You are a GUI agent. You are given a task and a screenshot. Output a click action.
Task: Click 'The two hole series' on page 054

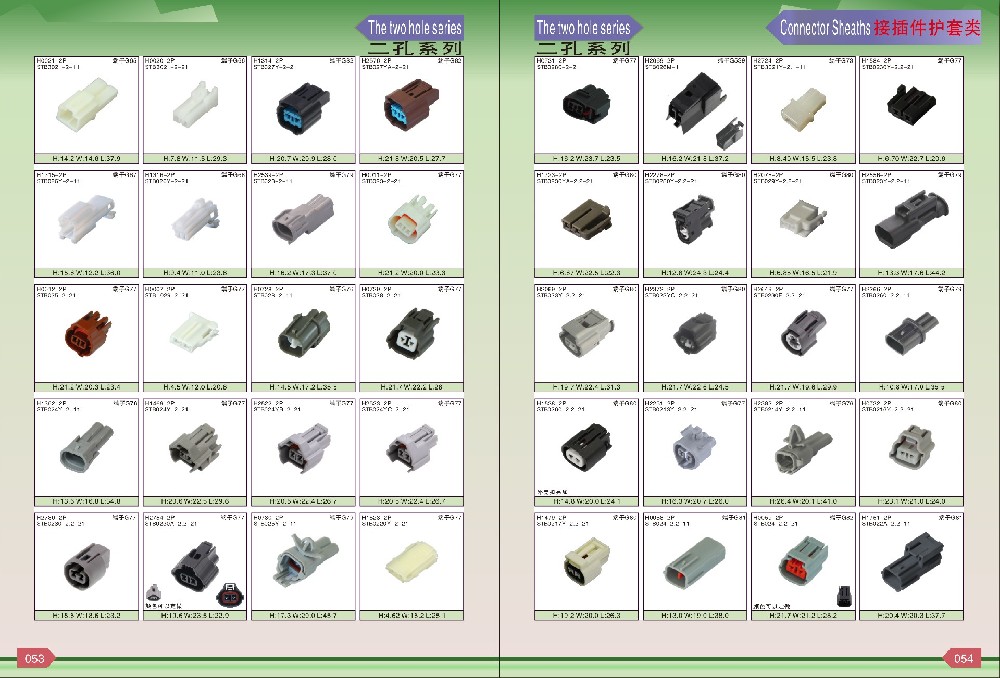(583, 27)
